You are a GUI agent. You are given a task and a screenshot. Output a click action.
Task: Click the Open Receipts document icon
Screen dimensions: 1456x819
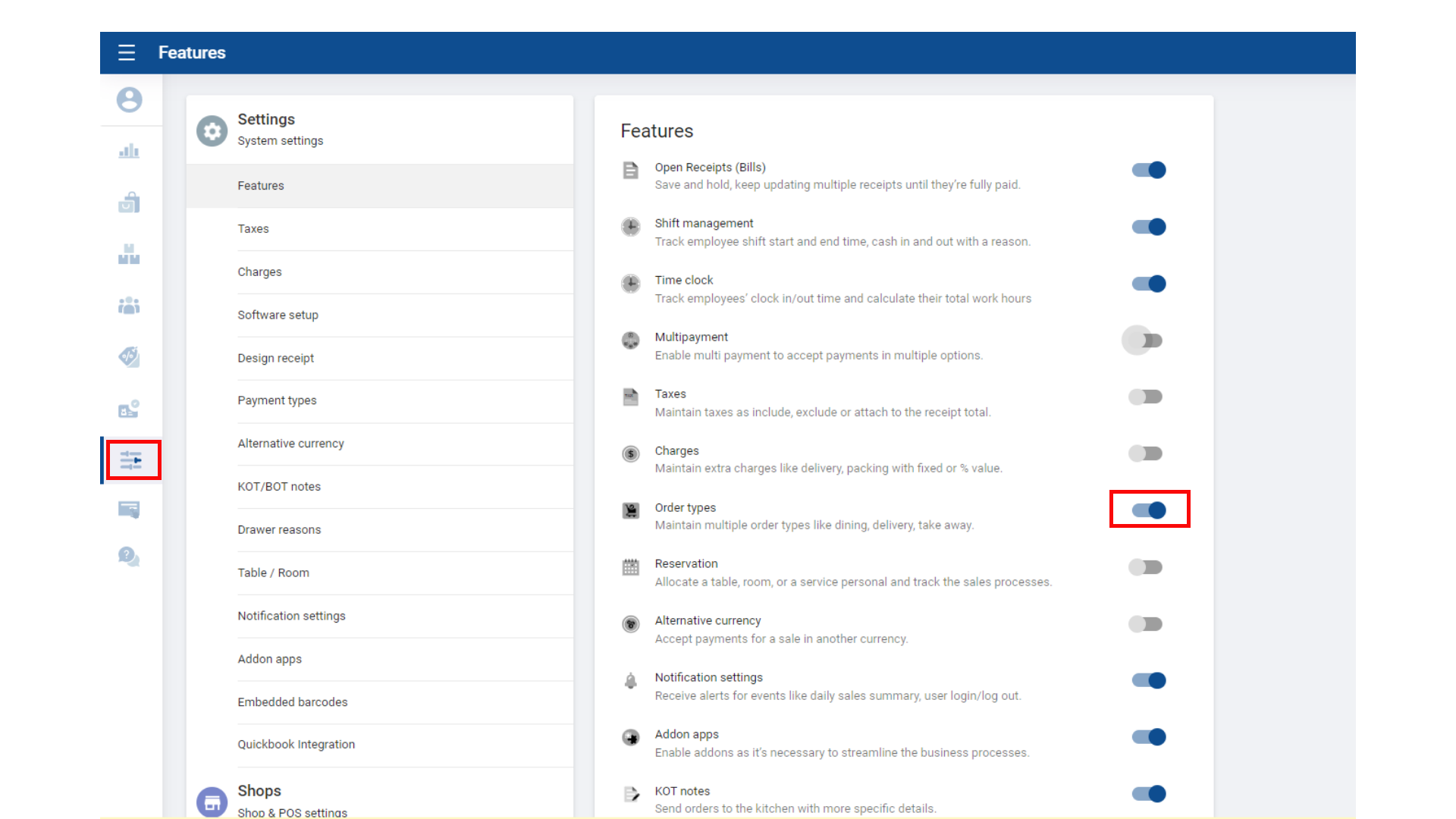tap(631, 170)
